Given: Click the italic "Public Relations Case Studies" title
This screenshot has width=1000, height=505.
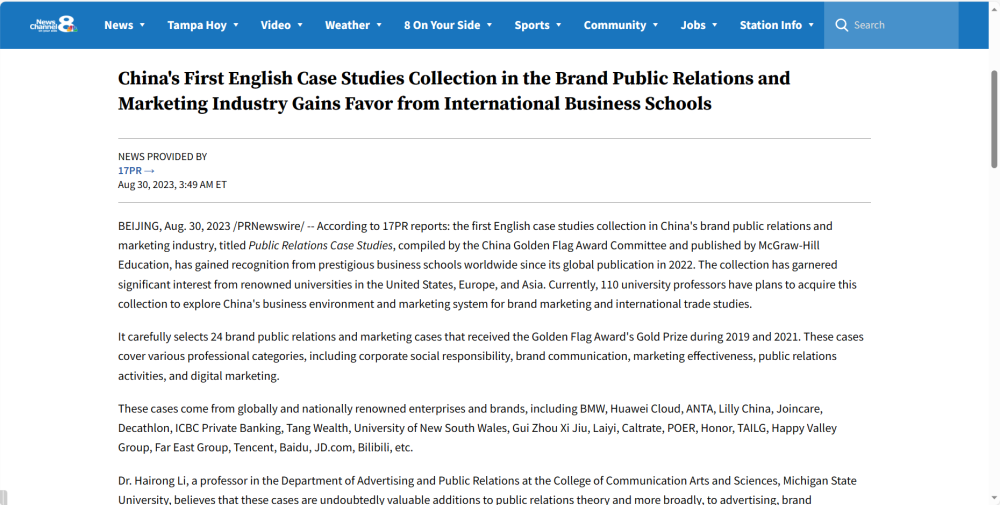Looking at the screenshot, I should point(321,245).
